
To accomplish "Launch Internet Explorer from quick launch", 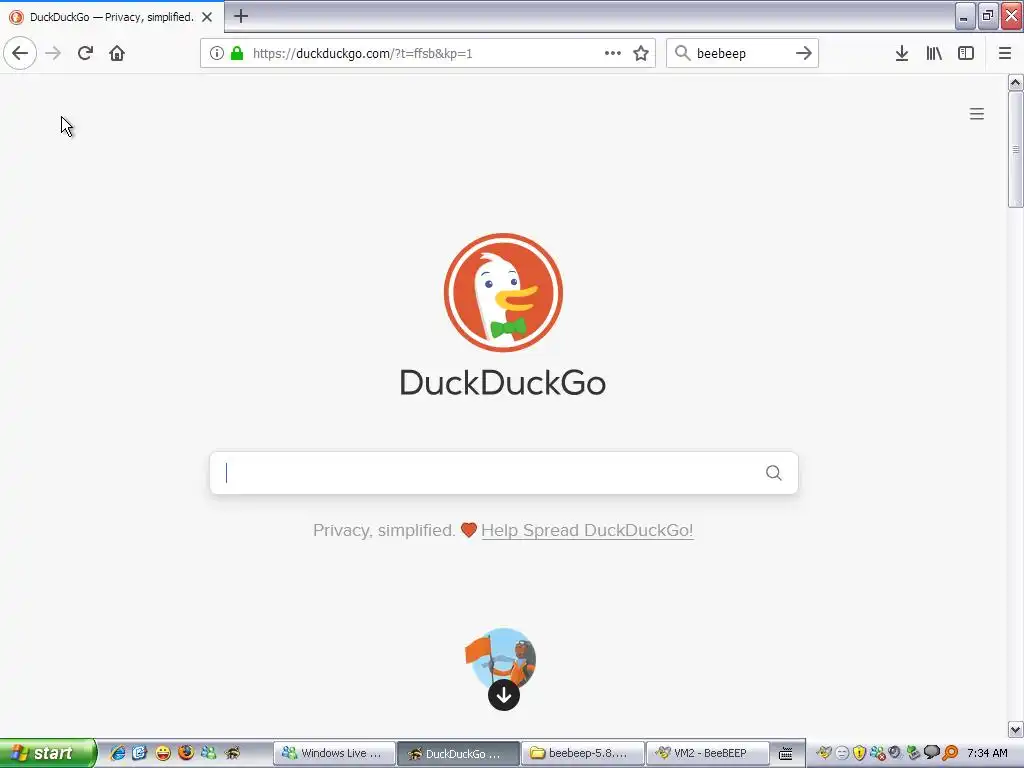I will click(118, 753).
